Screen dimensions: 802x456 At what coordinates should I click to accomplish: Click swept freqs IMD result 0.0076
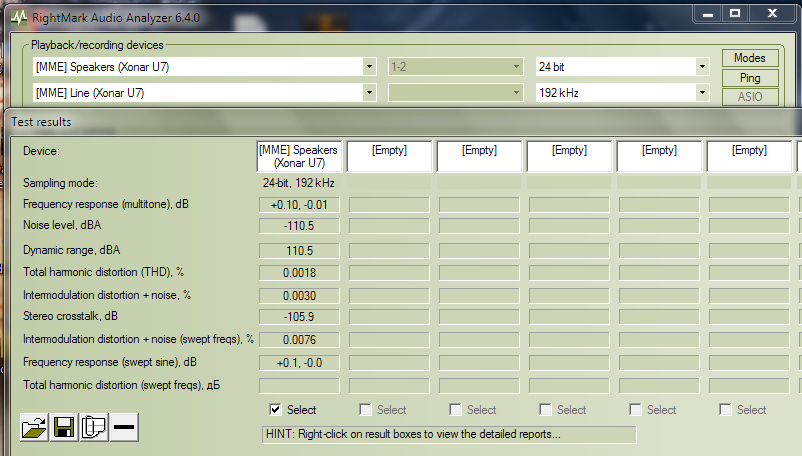click(x=299, y=339)
